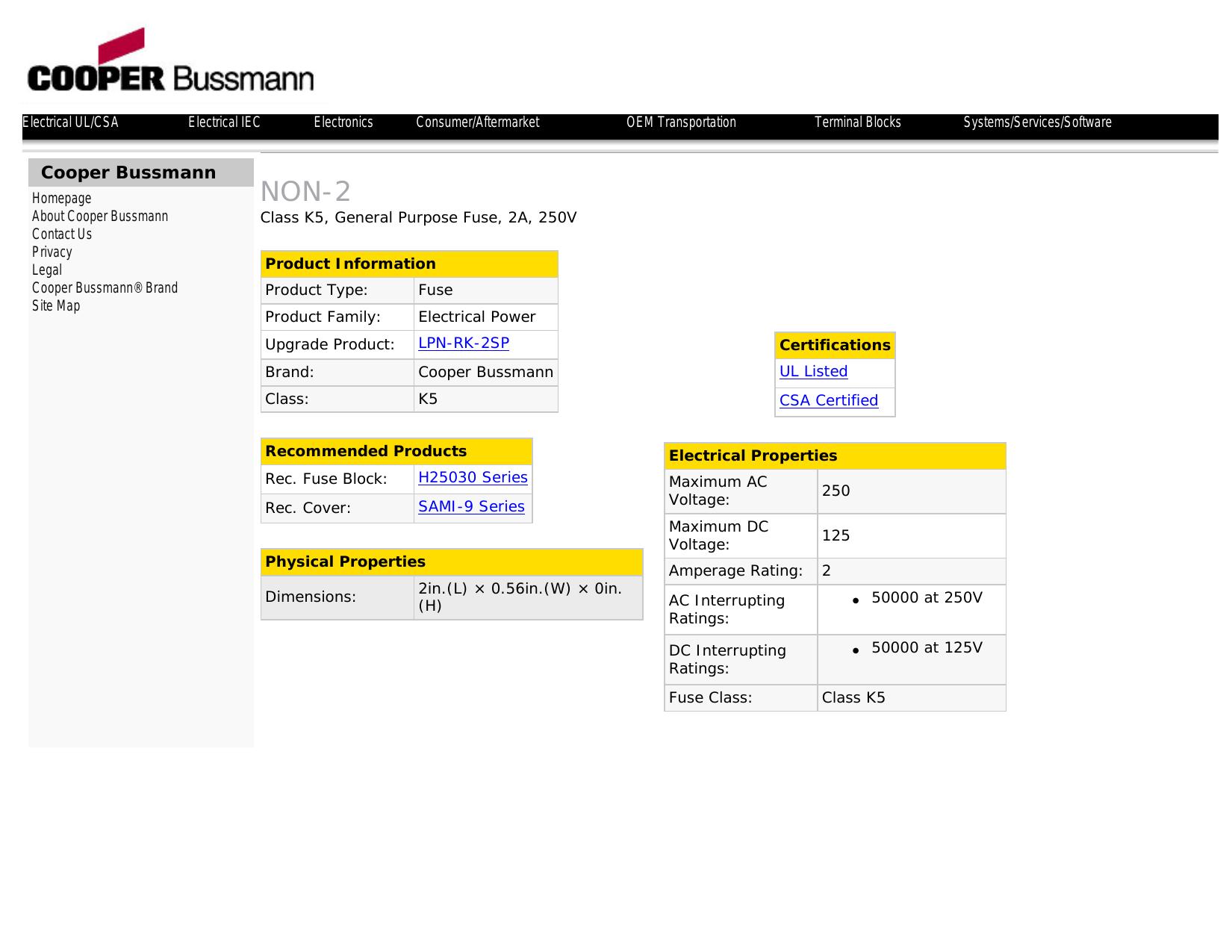Open the Electrical IEC menu
The height and width of the screenshot is (952, 1232).
[224, 122]
